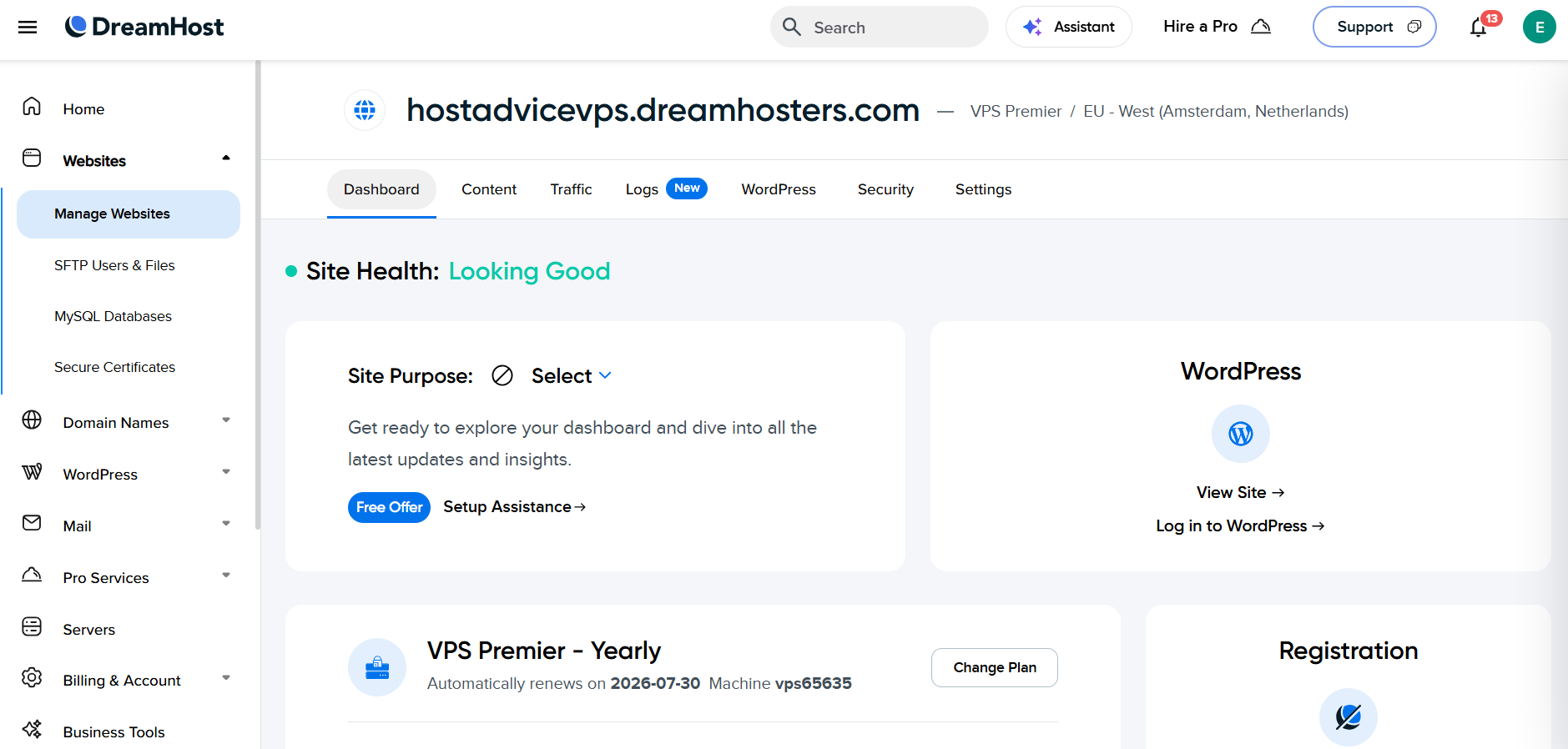Click the Websites window icon in sidebar
Viewport: 1568px width, 749px height.
32,158
